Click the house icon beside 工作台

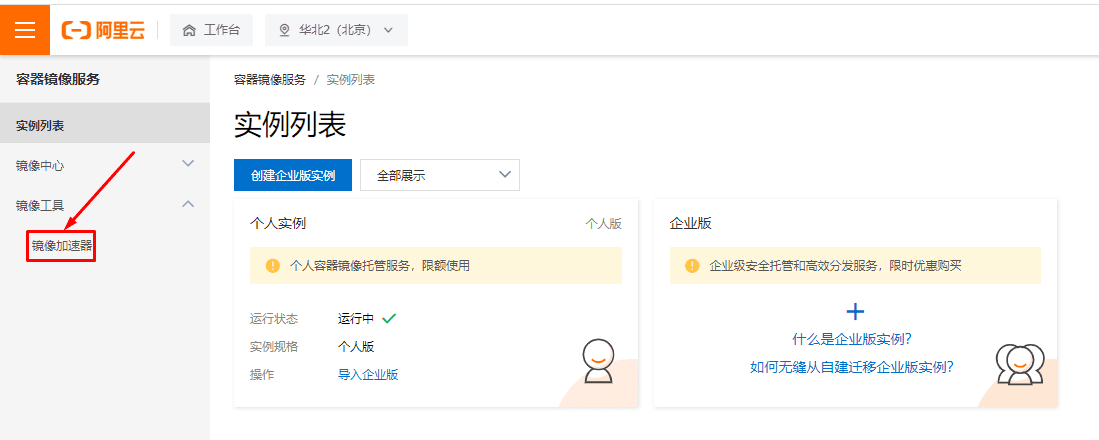(x=189, y=30)
